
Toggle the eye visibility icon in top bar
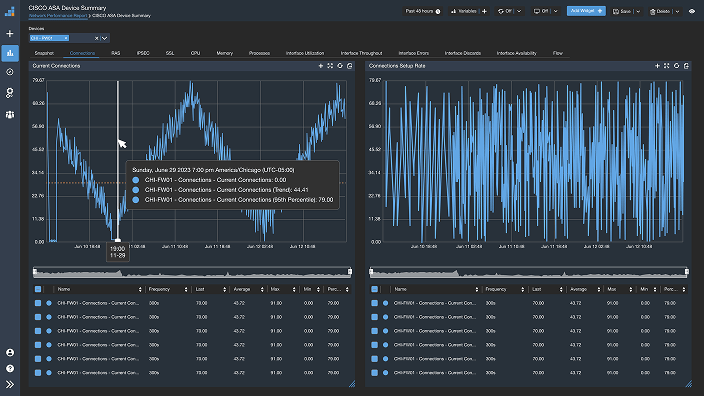pyautogui.click(x=692, y=11)
